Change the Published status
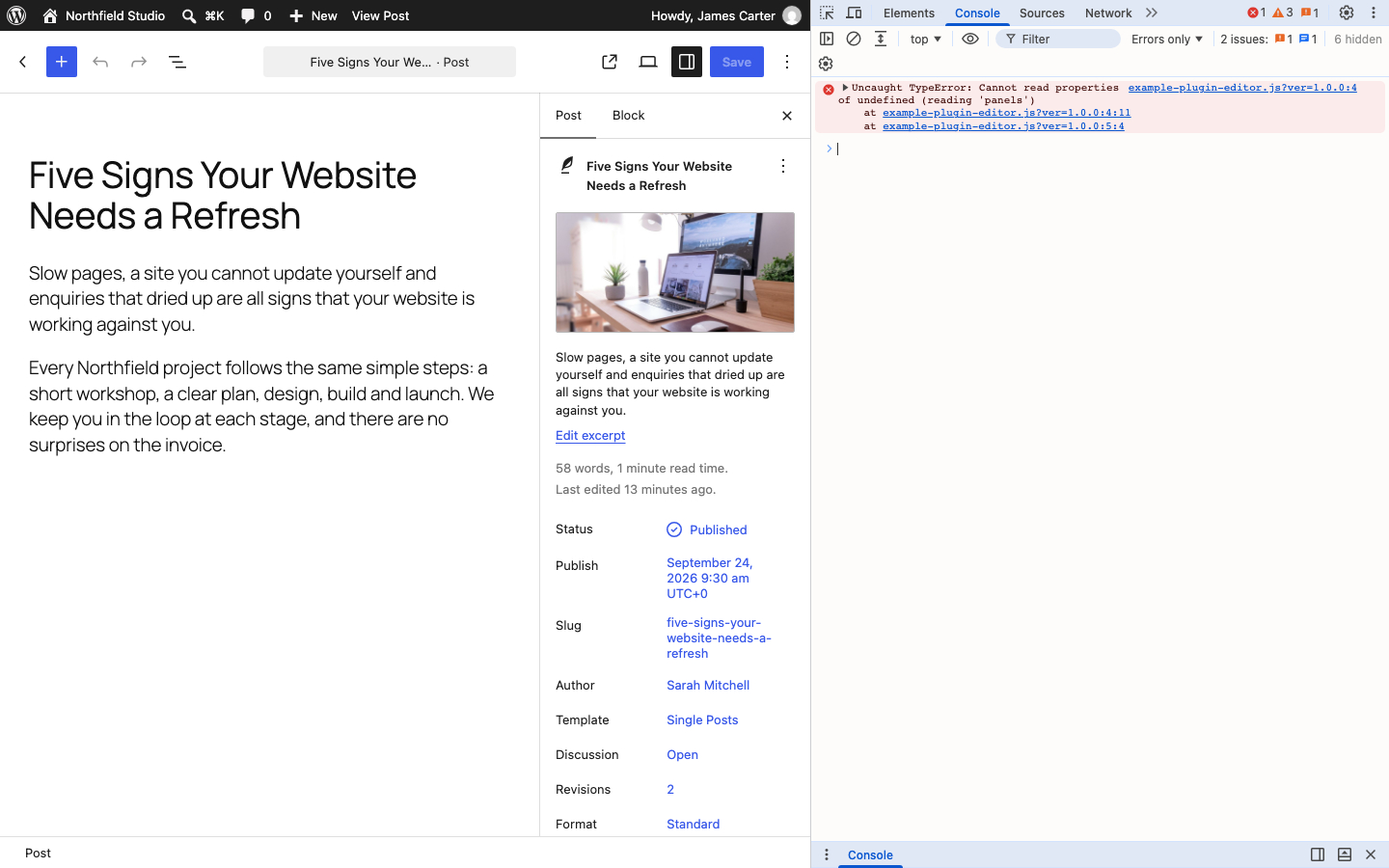The width and height of the screenshot is (1389, 868). [708, 529]
